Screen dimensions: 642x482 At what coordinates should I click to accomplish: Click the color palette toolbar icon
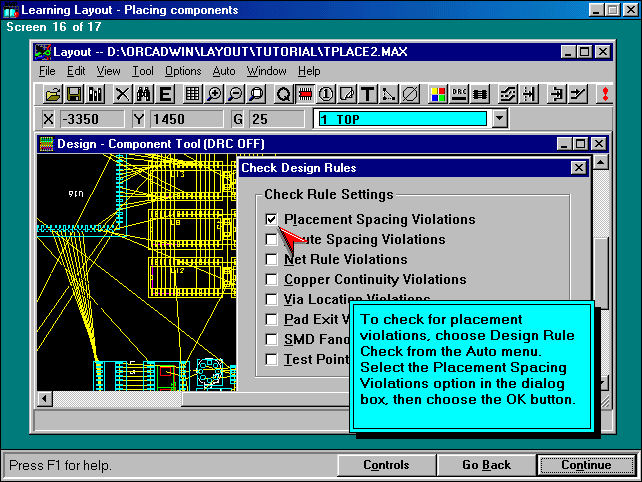coord(438,94)
